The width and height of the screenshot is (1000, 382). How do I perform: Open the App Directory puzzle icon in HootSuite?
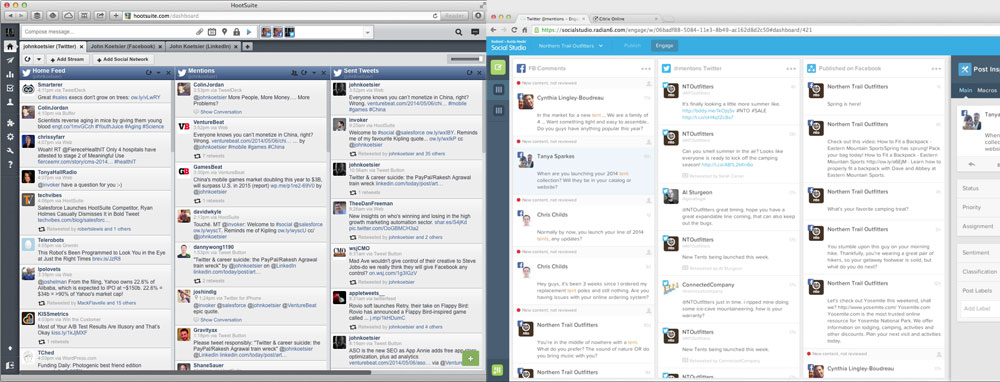[10, 122]
